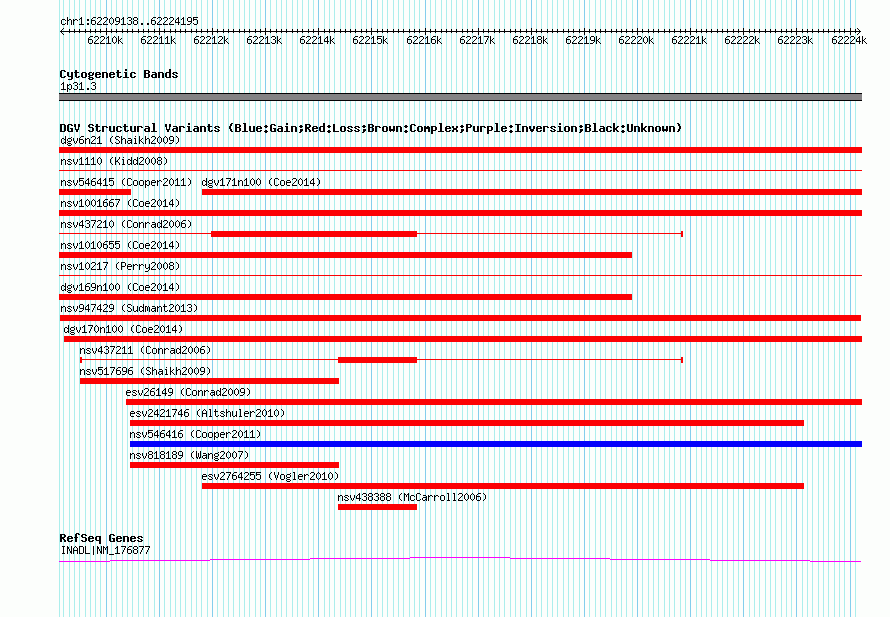Select the 1p31.3 band label
Screen dimensions: 890x617
pos(78,86)
